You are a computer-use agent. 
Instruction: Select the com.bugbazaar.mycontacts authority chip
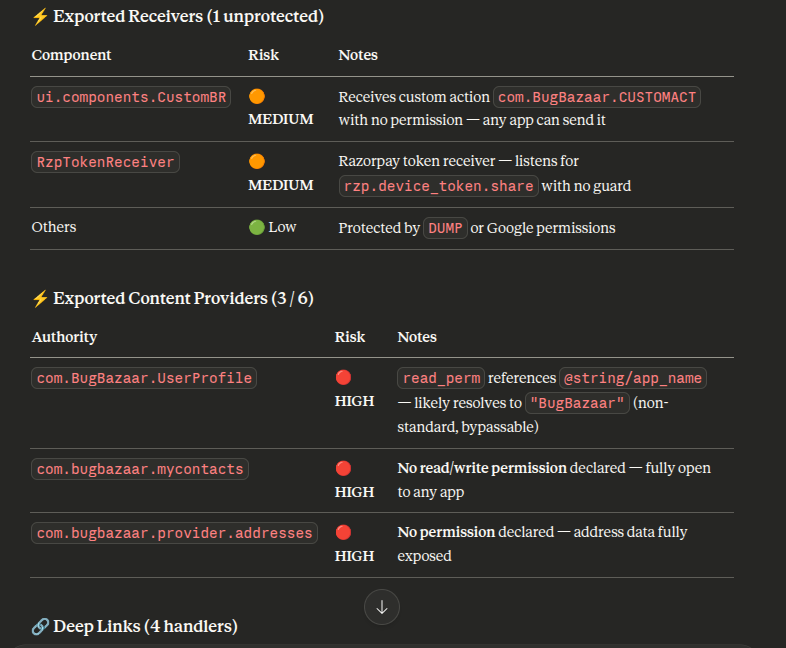pyautogui.click(x=140, y=469)
